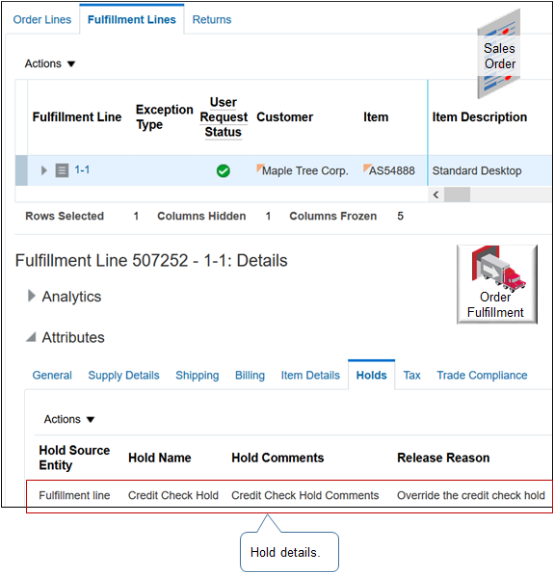The width and height of the screenshot is (554, 573).
Task: Click the Columns Frozen status label
Action: tap(333, 216)
